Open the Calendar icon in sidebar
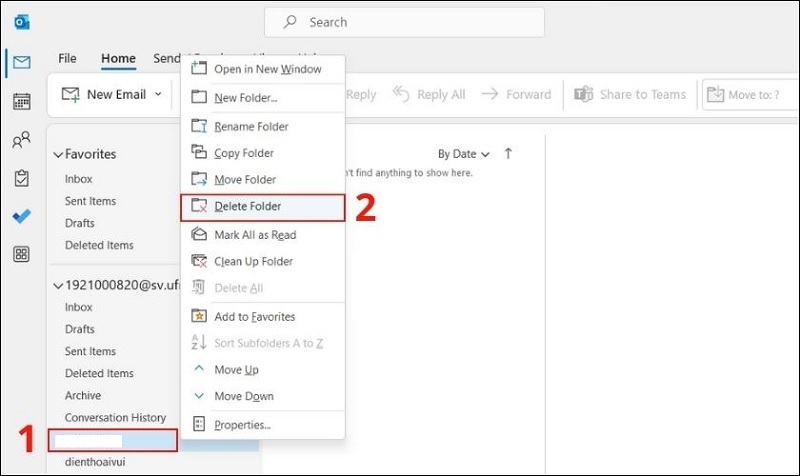The width and height of the screenshot is (800, 476). pyautogui.click(x=21, y=101)
